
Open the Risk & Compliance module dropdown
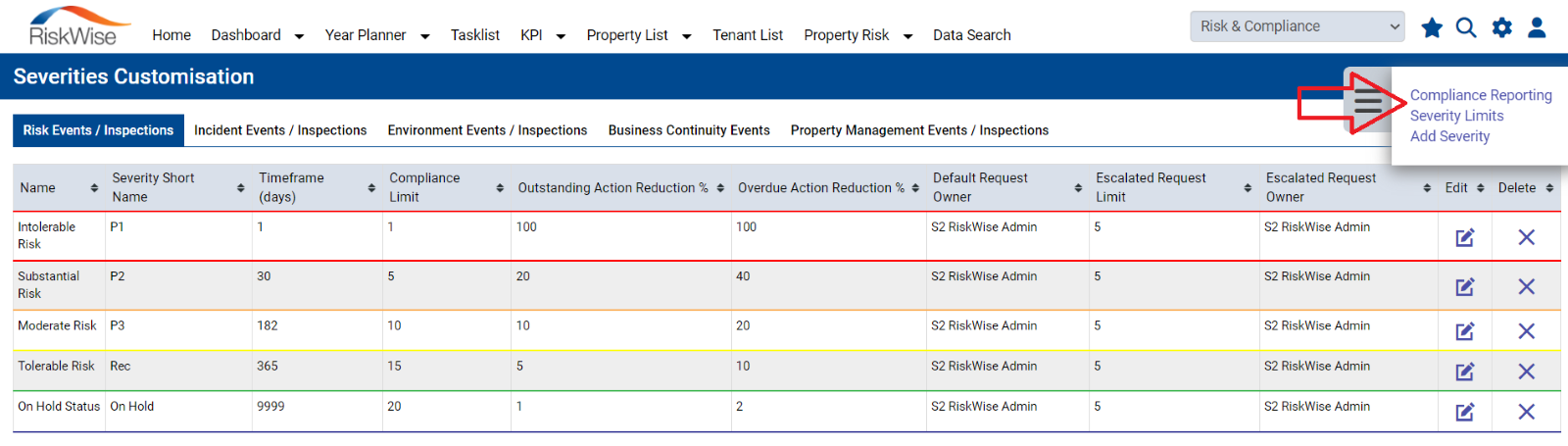click(x=1298, y=26)
